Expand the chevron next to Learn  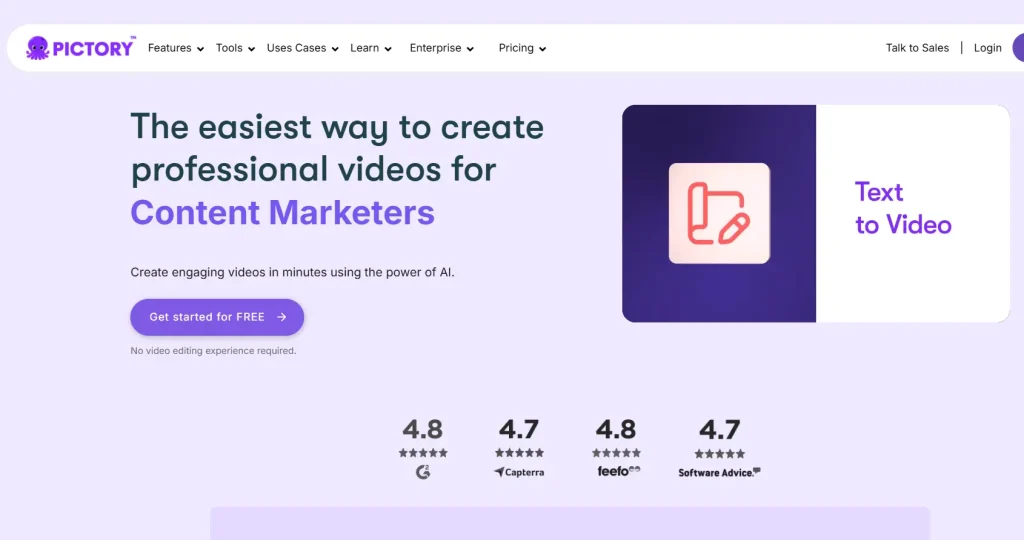pos(387,49)
